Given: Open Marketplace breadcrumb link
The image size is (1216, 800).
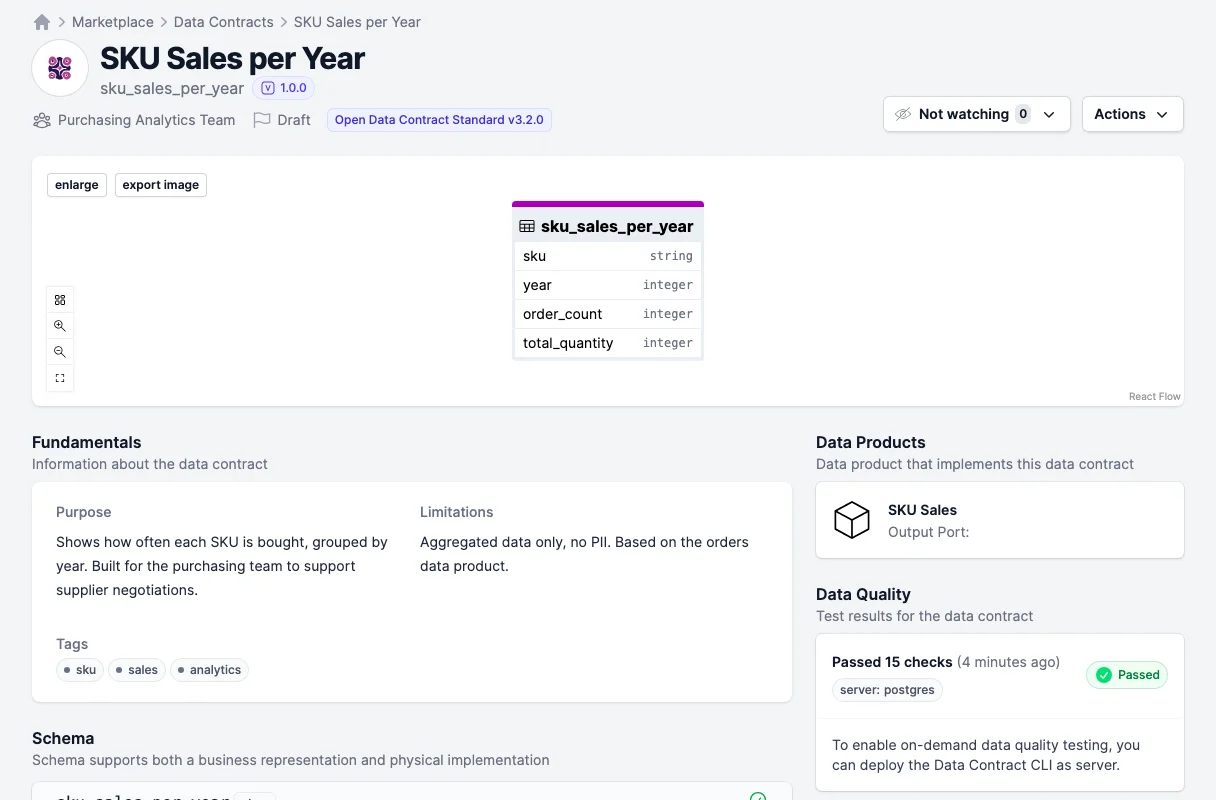Looking at the screenshot, I should [x=113, y=22].
